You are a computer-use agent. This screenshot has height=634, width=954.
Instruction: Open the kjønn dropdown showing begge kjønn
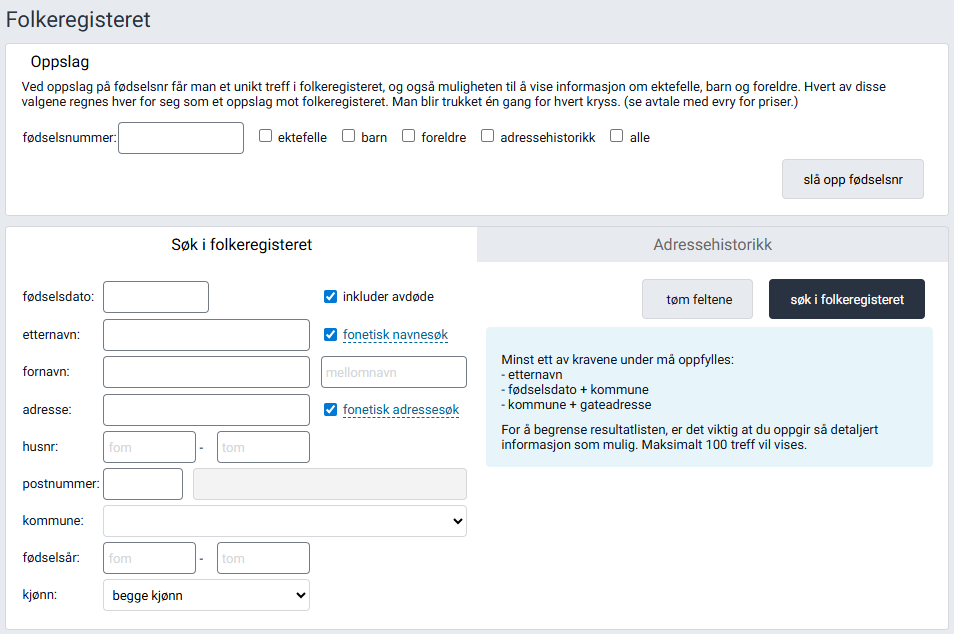[205, 594]
